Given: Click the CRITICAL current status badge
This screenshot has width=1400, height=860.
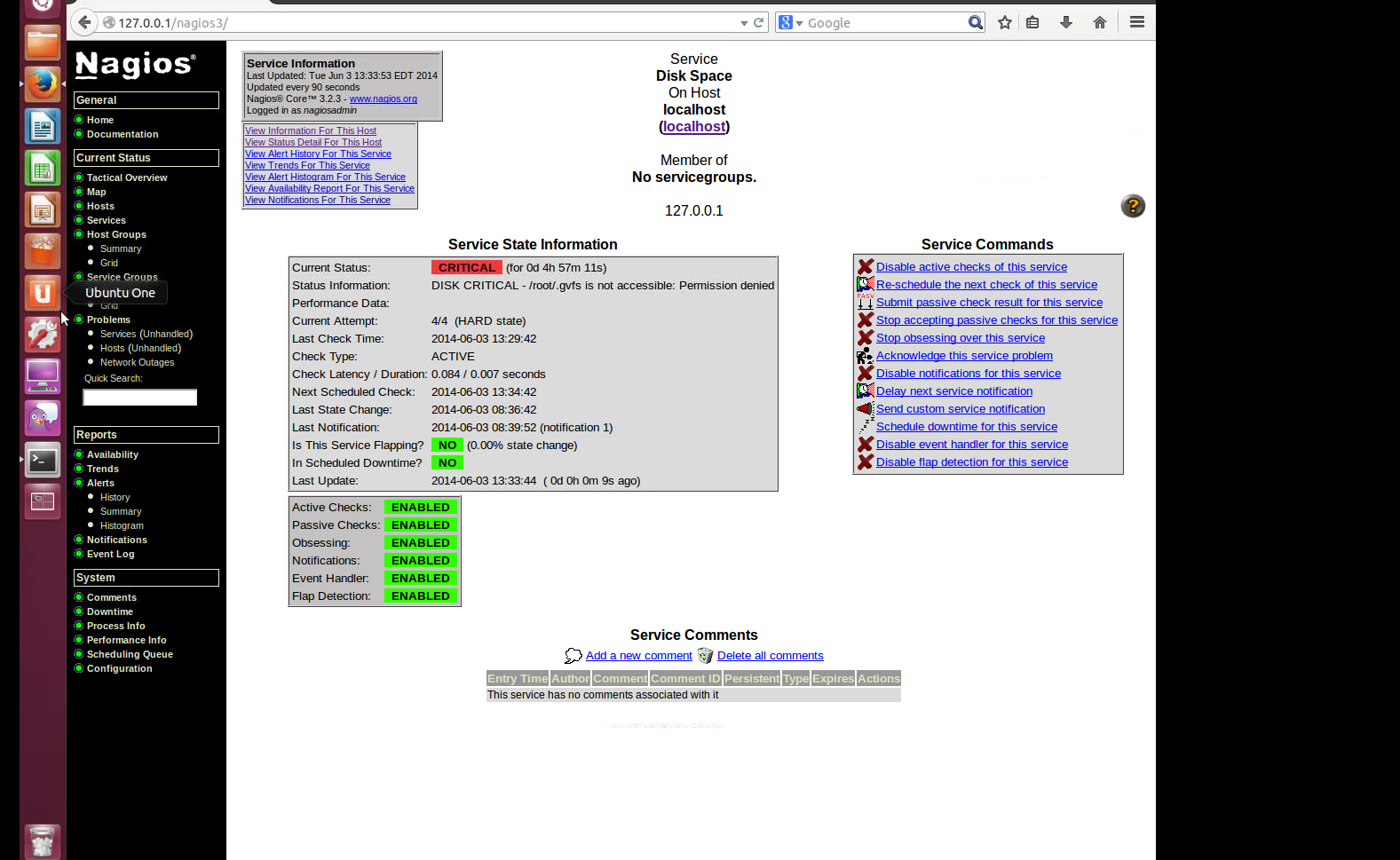Looking at the screenshot, I should pyautogui.click(x=467, y=267).
